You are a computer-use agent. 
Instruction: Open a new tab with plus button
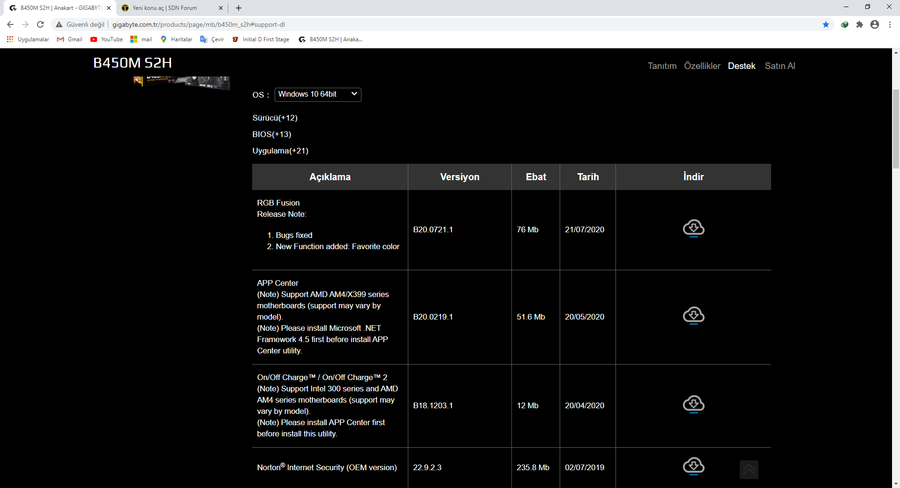(x=238, y=8)
